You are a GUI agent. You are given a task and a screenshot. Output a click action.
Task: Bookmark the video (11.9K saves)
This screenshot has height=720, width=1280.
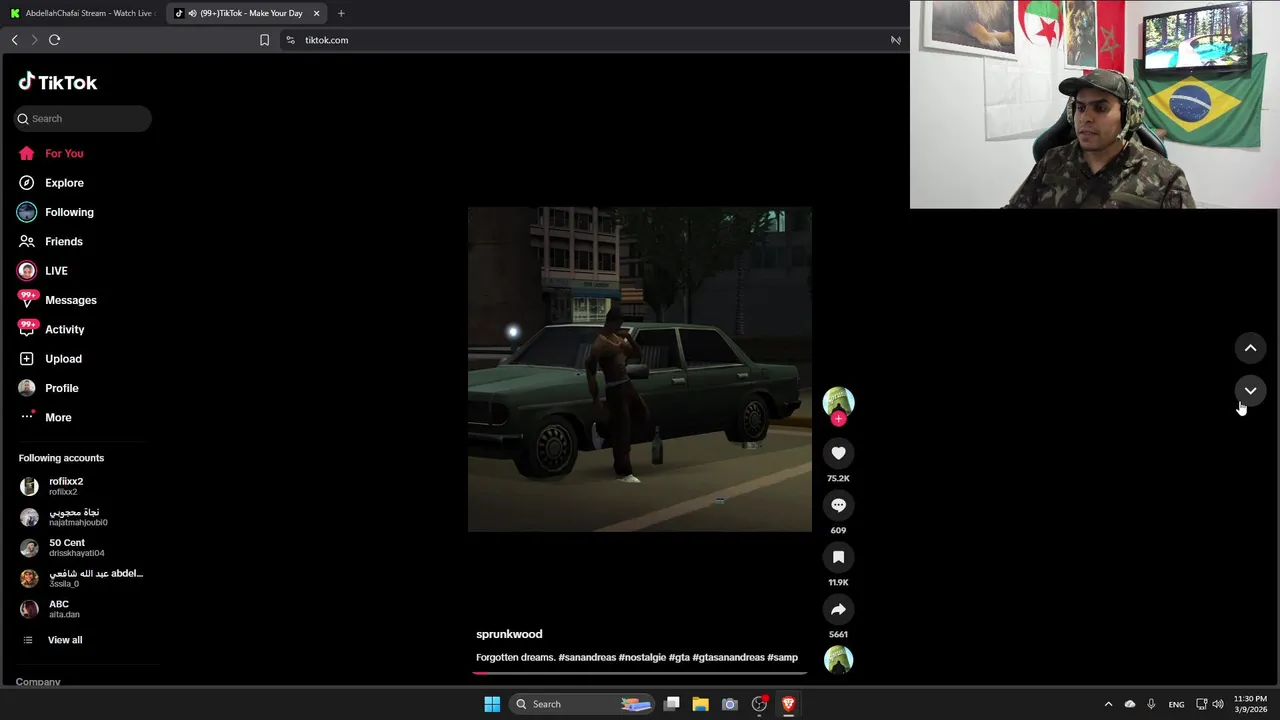tap(838, 557)
